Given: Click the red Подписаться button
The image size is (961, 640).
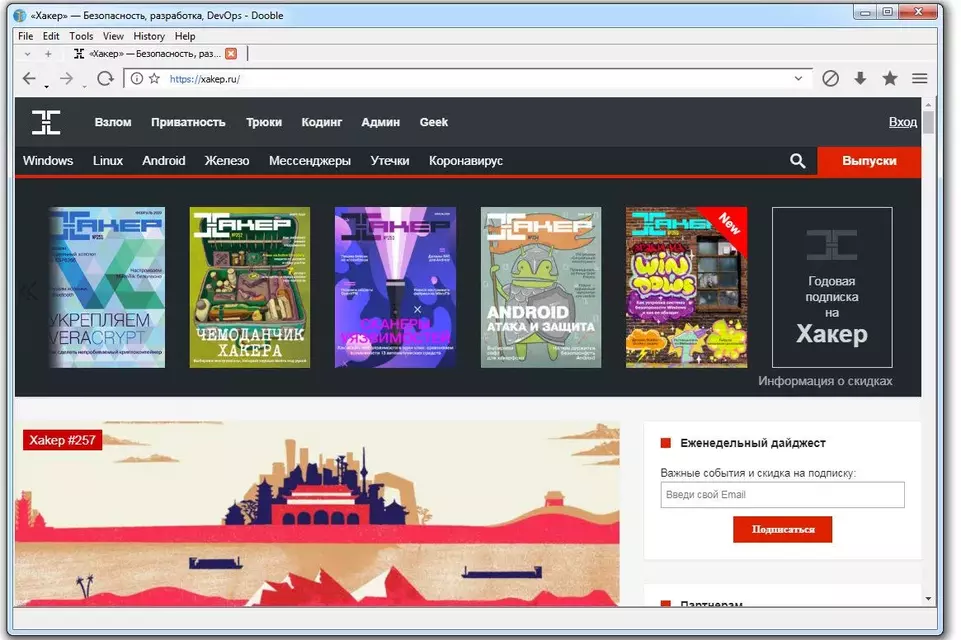Looking at the screenshot, I should pyautogui.click(x=783, y=529).
